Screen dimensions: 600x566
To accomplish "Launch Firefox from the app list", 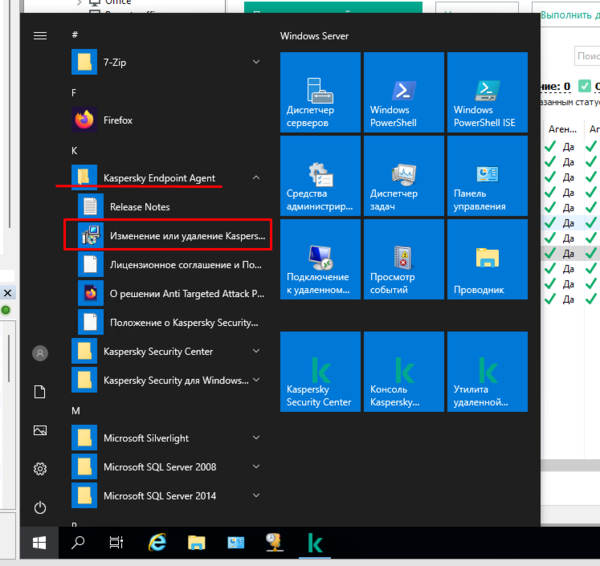I will click(118, 120).
